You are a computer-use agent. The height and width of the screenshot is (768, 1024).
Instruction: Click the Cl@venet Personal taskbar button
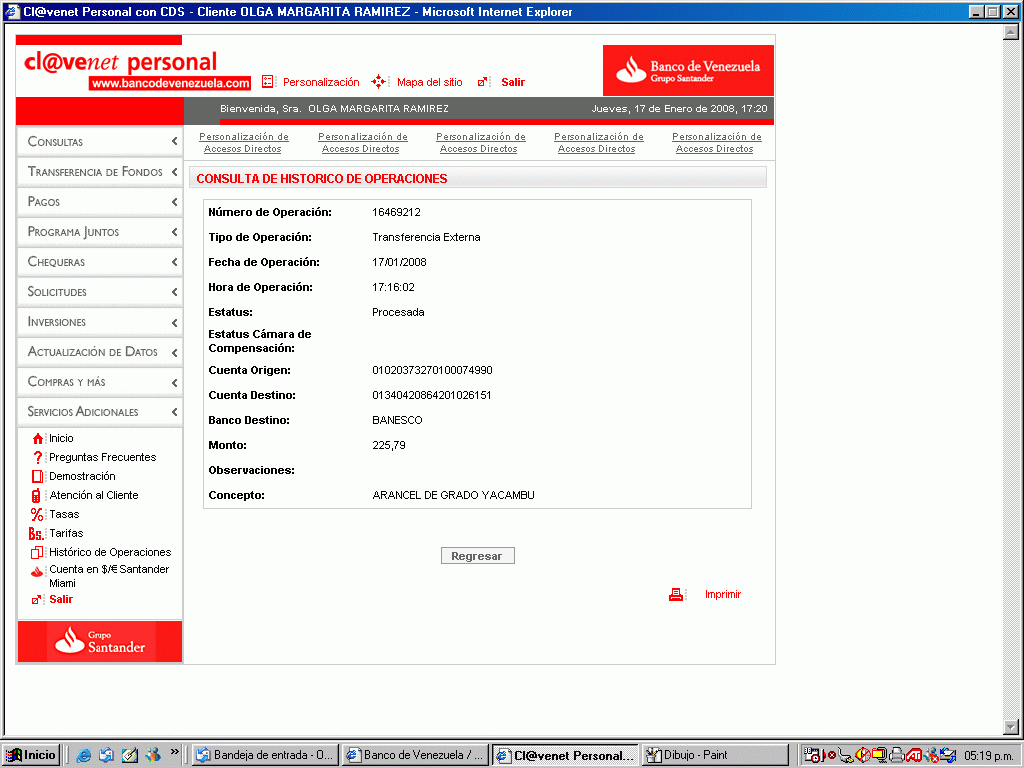pos(565,755)
